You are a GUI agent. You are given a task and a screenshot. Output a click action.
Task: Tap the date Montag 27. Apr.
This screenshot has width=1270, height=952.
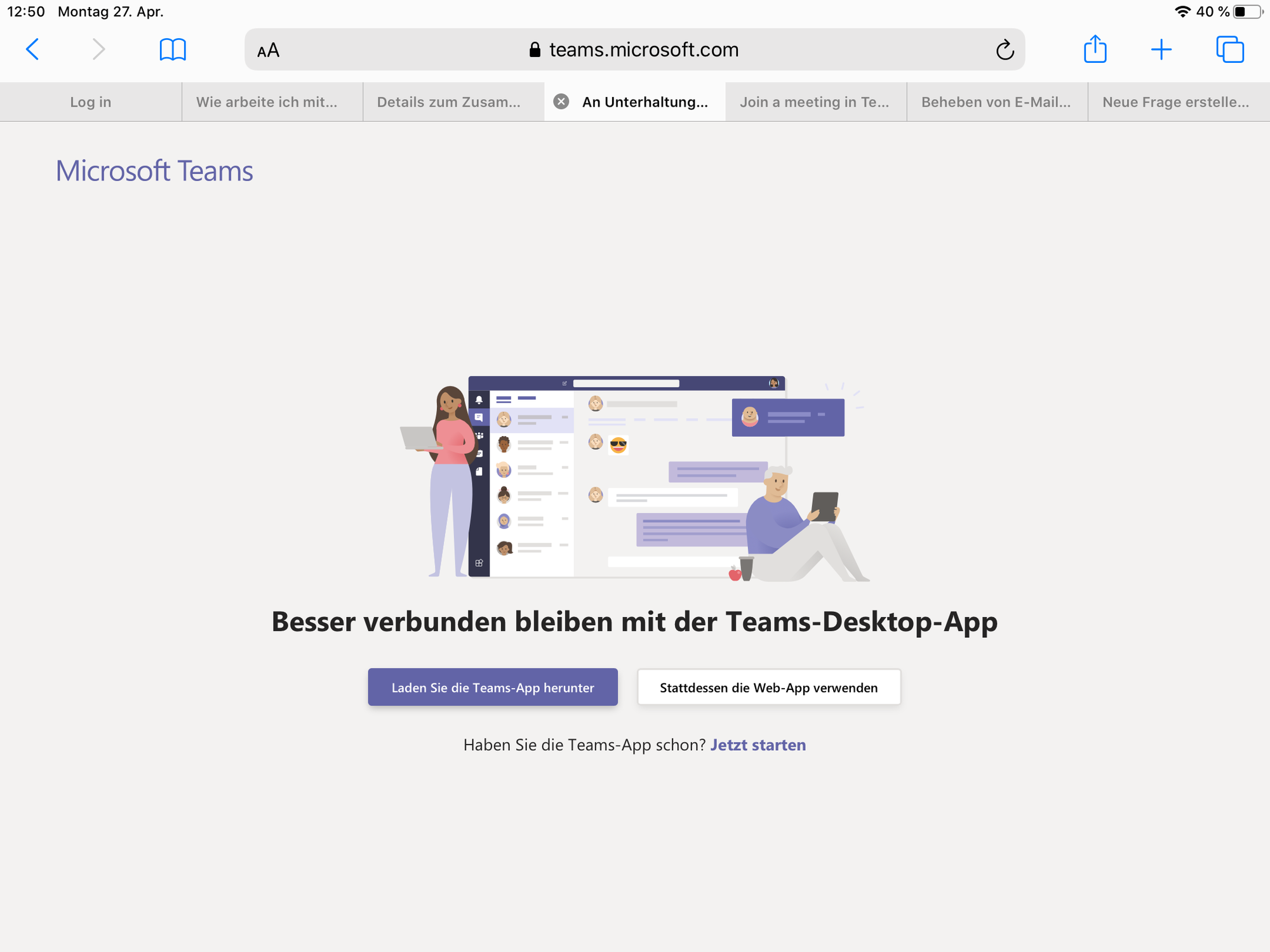coord(110,11)
